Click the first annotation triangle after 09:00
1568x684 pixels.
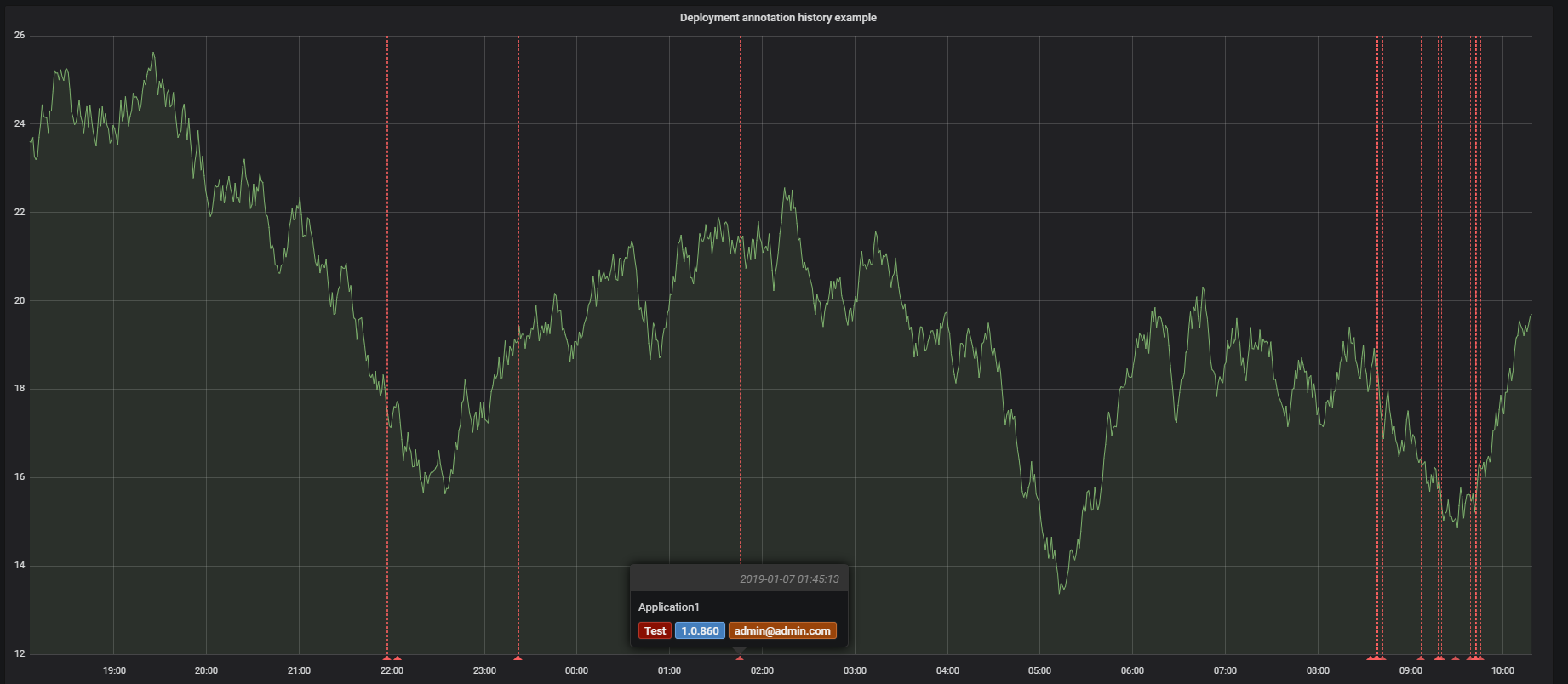pos(1421,658)
